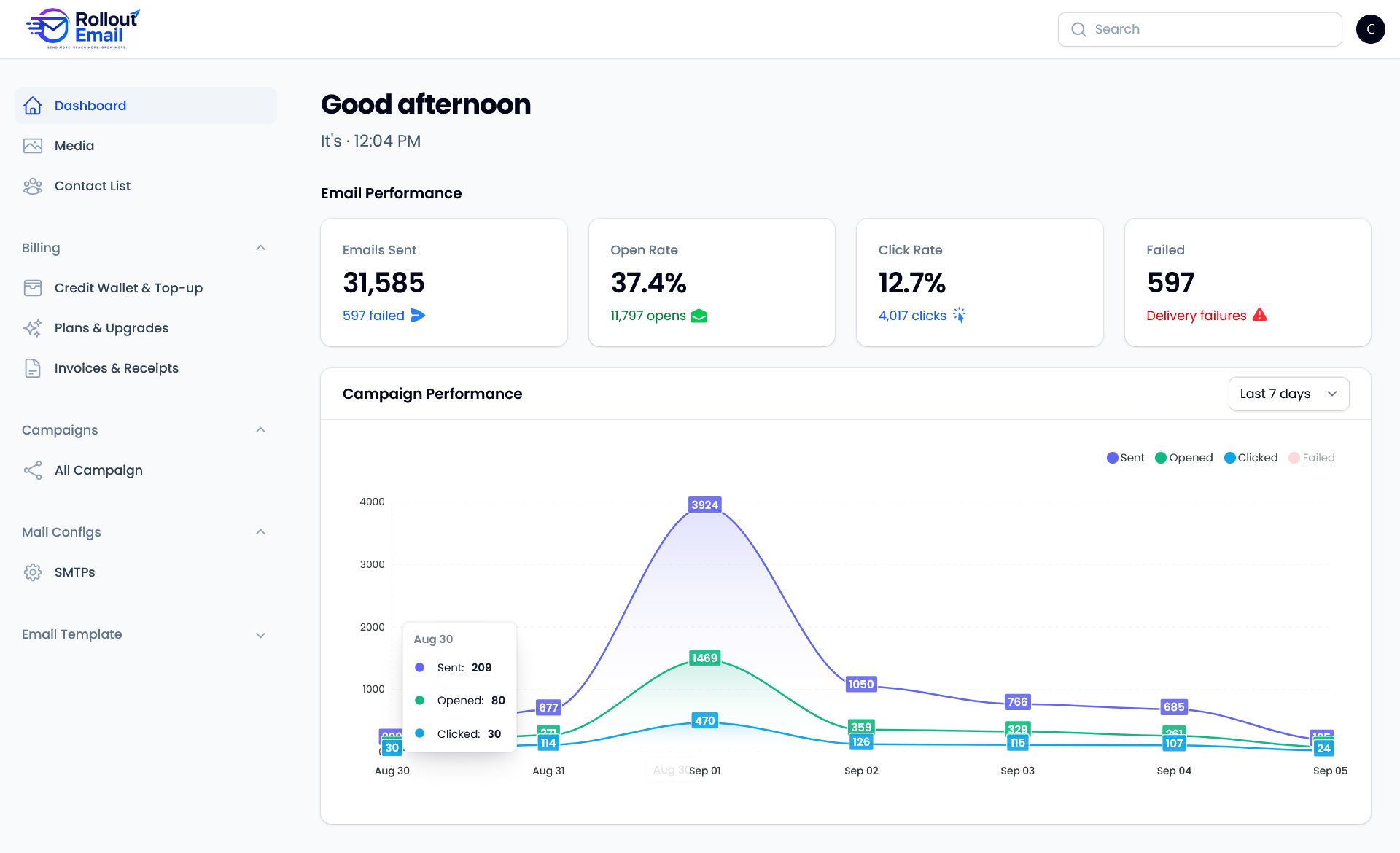Image resolution: width=1400 pixels, height=853 pixels.
Task: Click the Media image icon
Action: pyautogui.click(x=33, y=146)
